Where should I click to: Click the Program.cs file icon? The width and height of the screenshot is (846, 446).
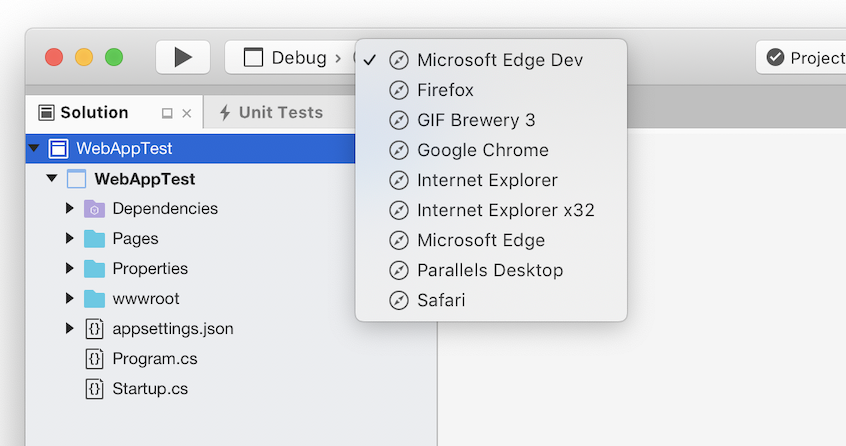pos(95,359)
